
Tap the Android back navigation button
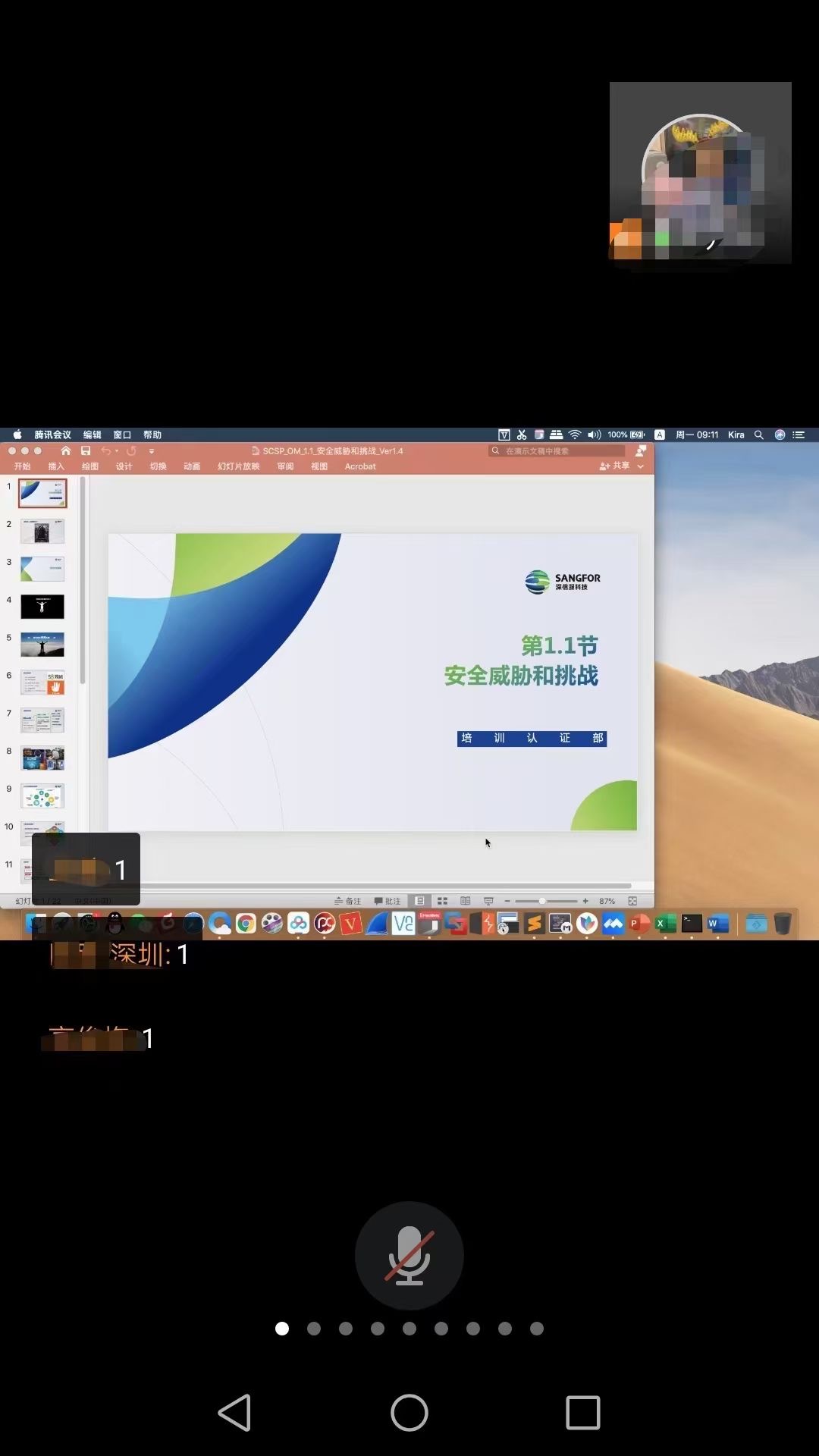coord(234,1412)
